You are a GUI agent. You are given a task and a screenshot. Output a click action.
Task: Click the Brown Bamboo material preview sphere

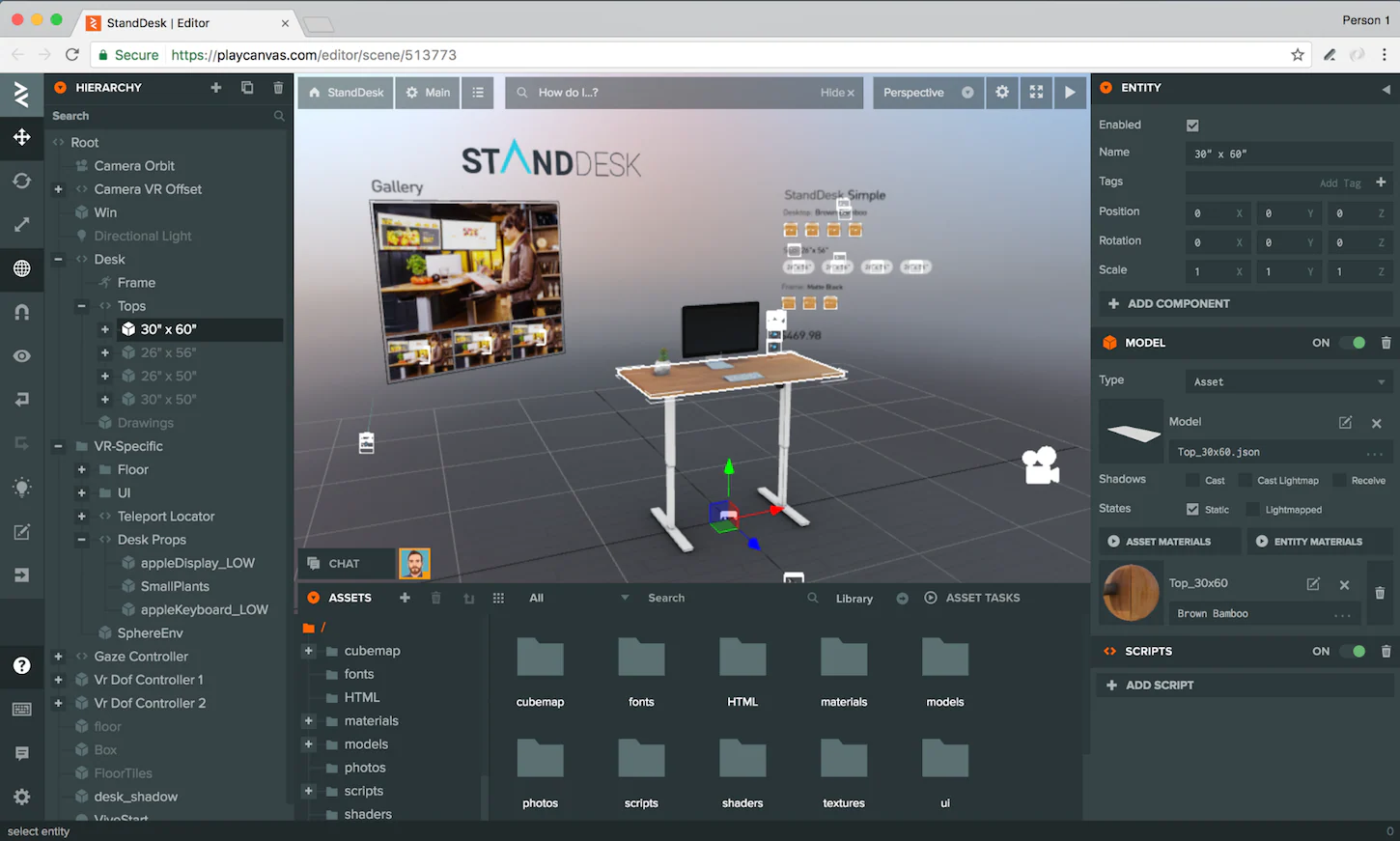(x=1130, y=593)
